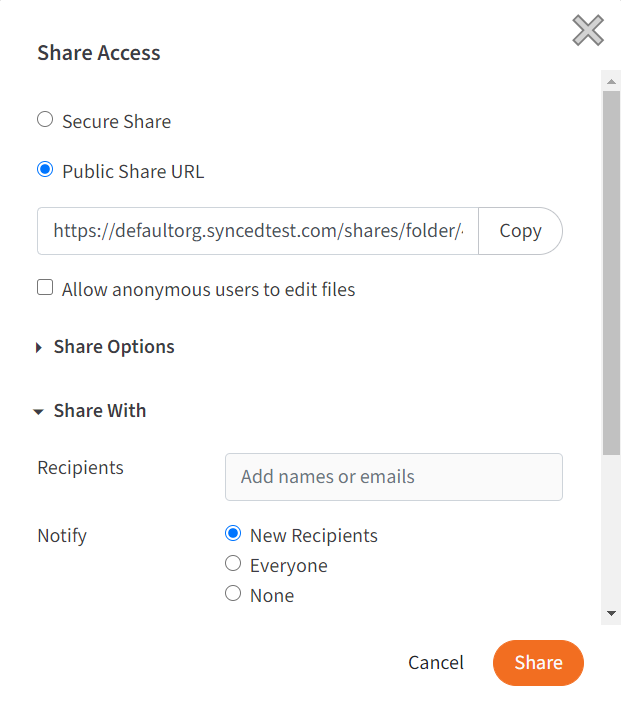Select the Public Share URL radio option

(x=45, y=169)
